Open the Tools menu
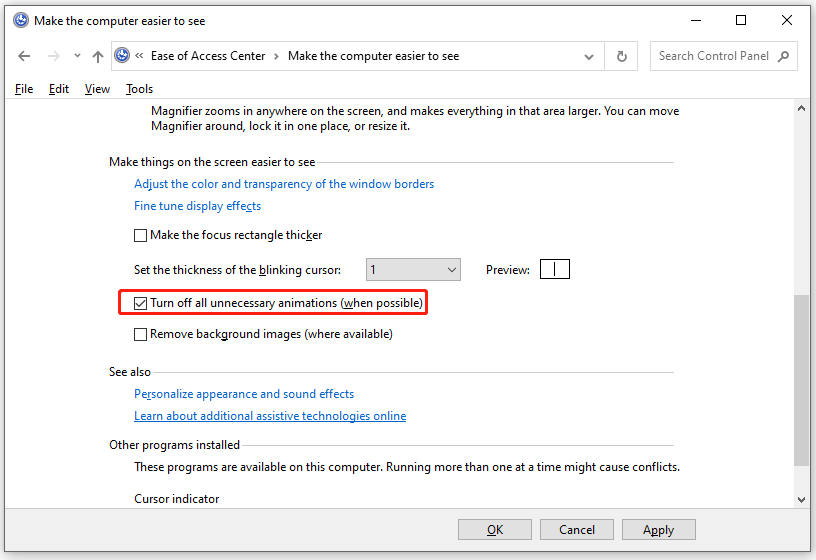Screen dimensions: 816x560 pos(139,89)
